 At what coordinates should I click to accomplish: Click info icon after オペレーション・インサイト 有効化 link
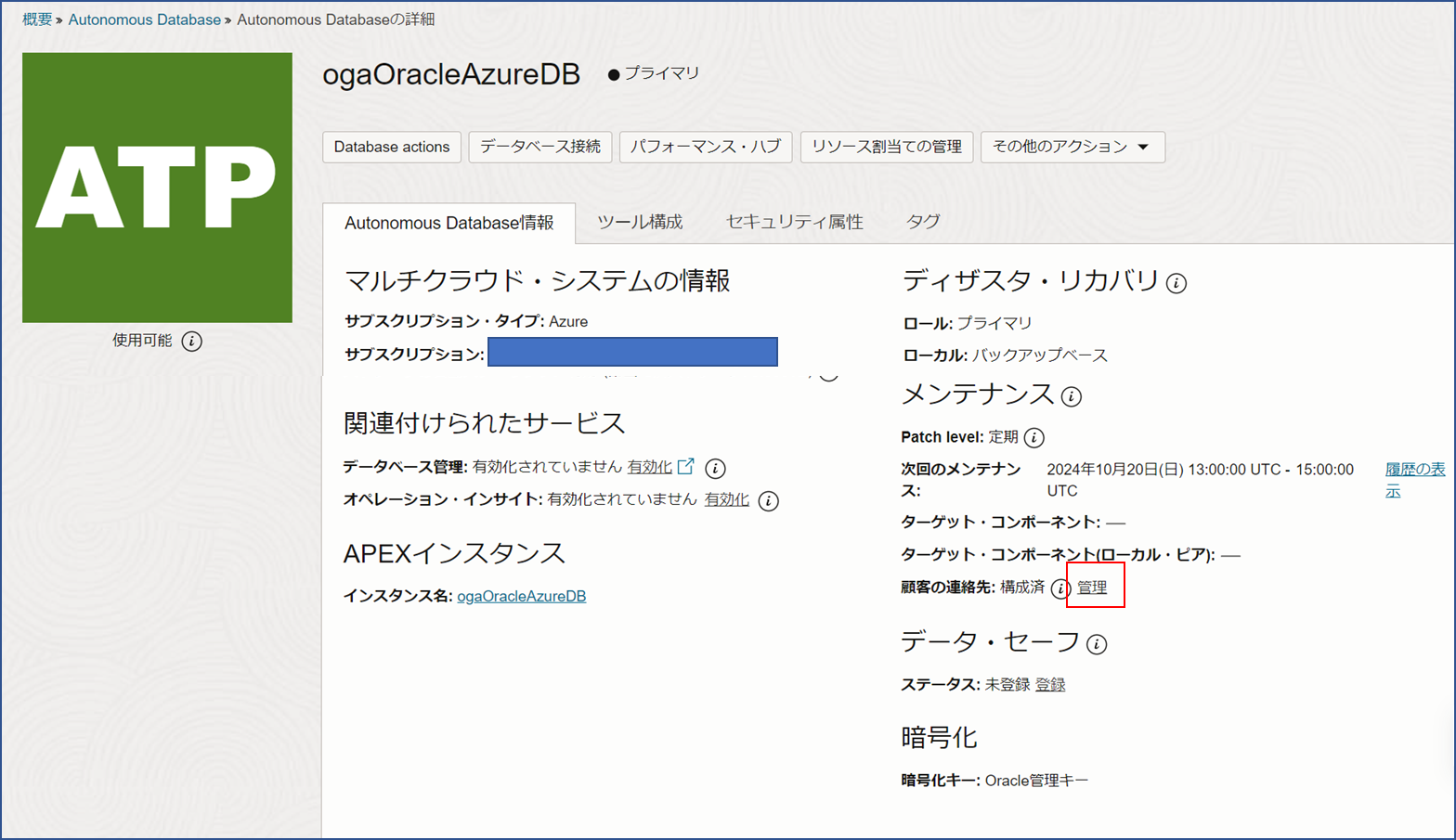tap(768, 500)
